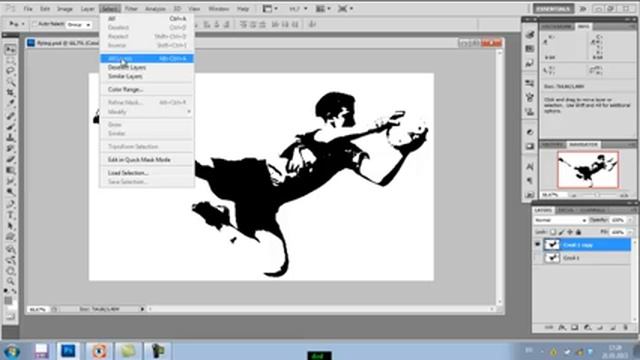The width and height of the screenshot is (640, 360).
Task: Select the Crop tool
Action: pos(10,93)
